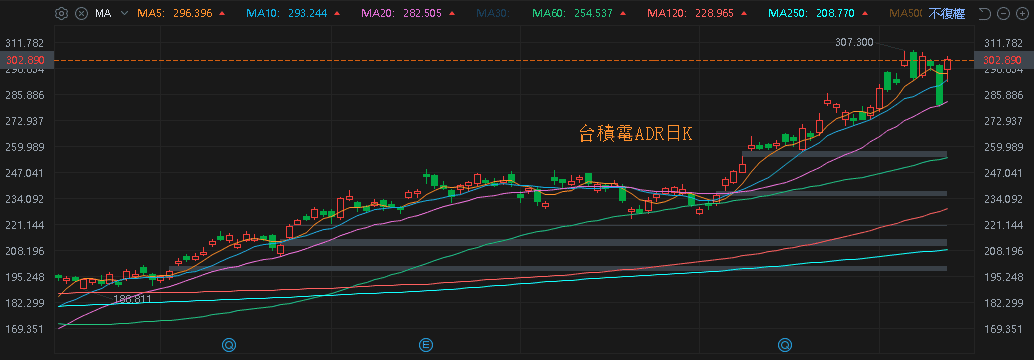Toggle the MA5 moving average line

tap(175, 13)
